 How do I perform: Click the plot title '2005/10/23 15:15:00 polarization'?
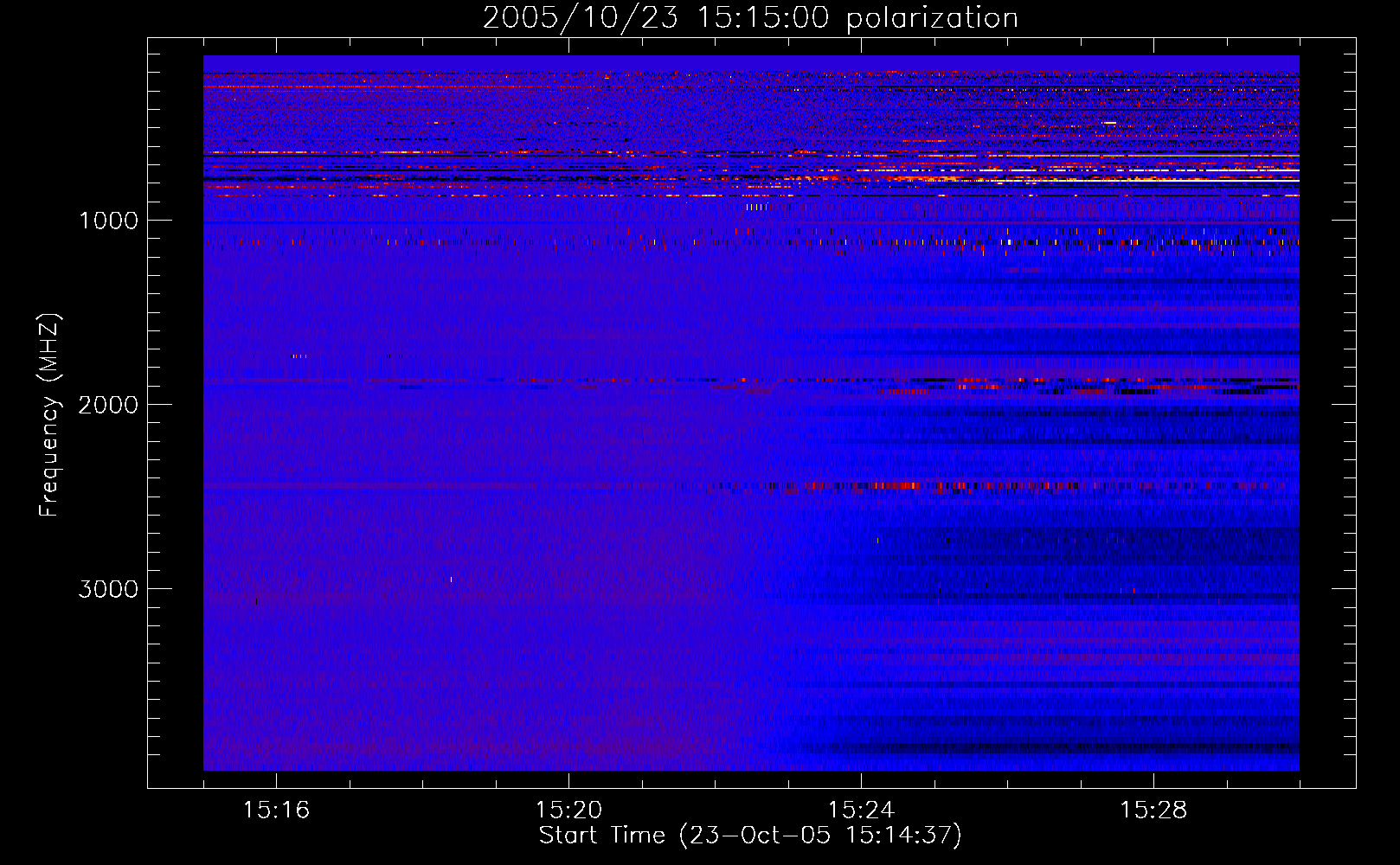tap(750, 18)
